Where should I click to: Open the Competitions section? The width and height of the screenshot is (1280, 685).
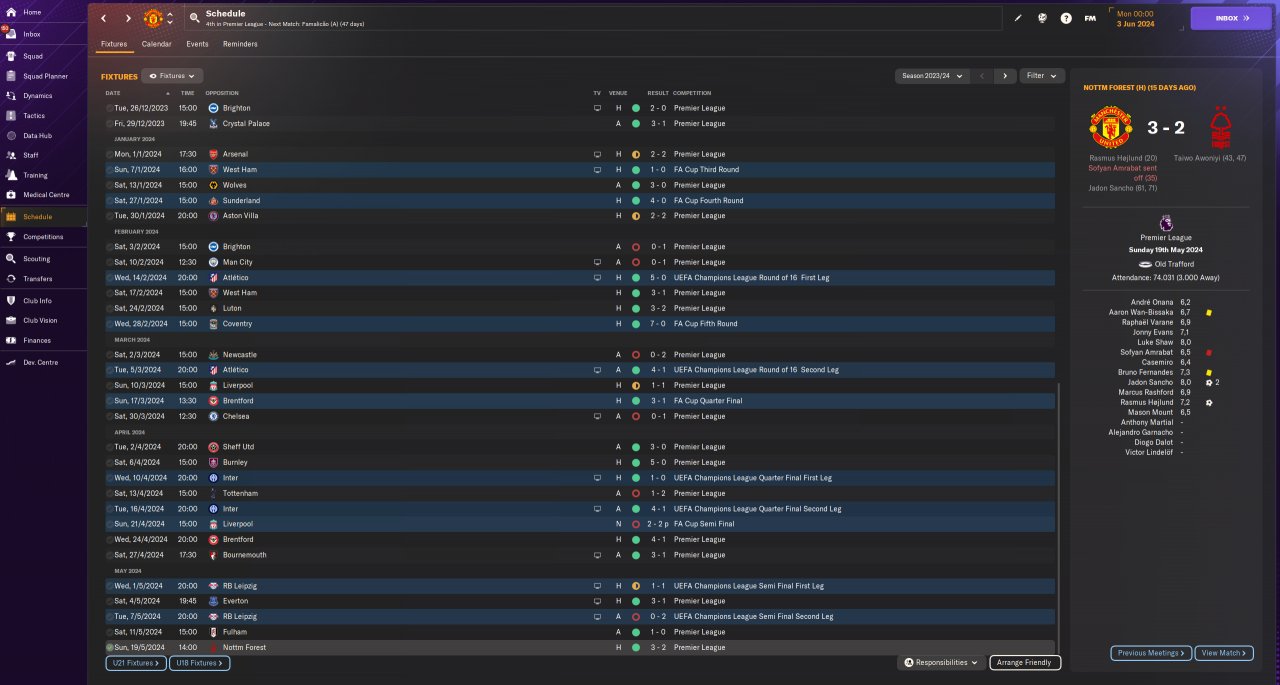pos(43,237)
